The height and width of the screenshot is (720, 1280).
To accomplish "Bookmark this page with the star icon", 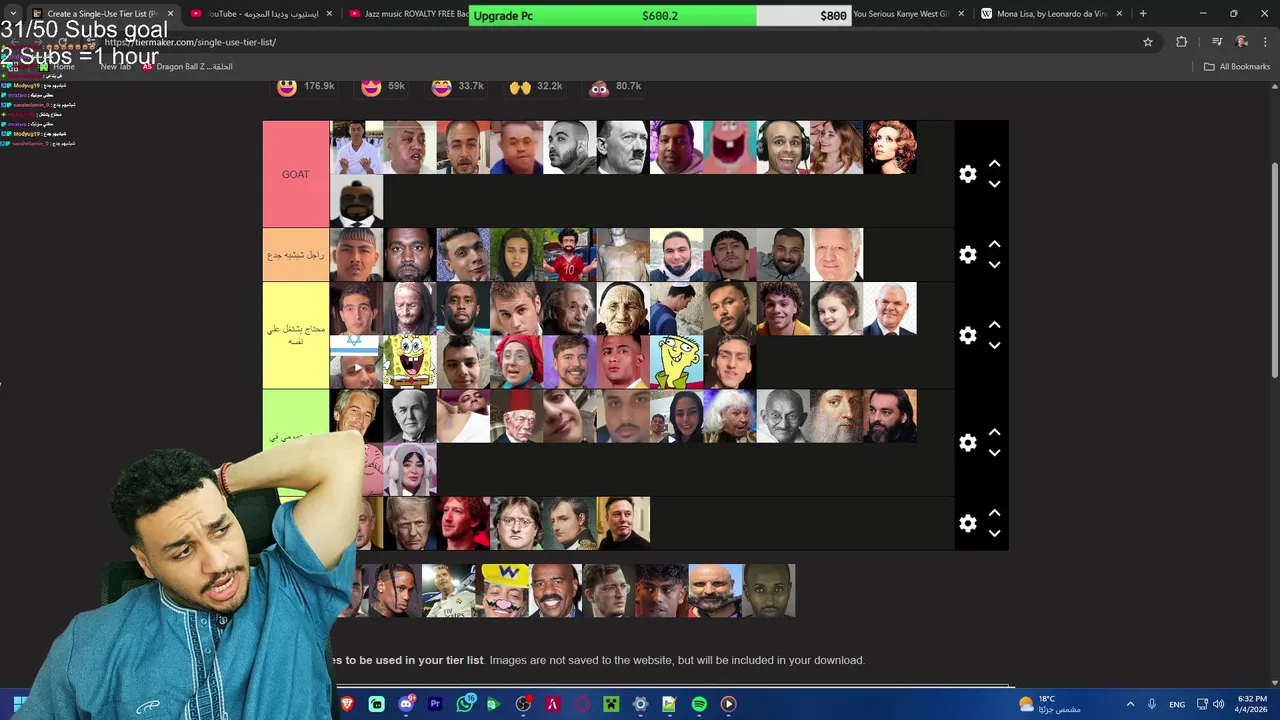I will pyautogui.click(x=1148, y=42).
